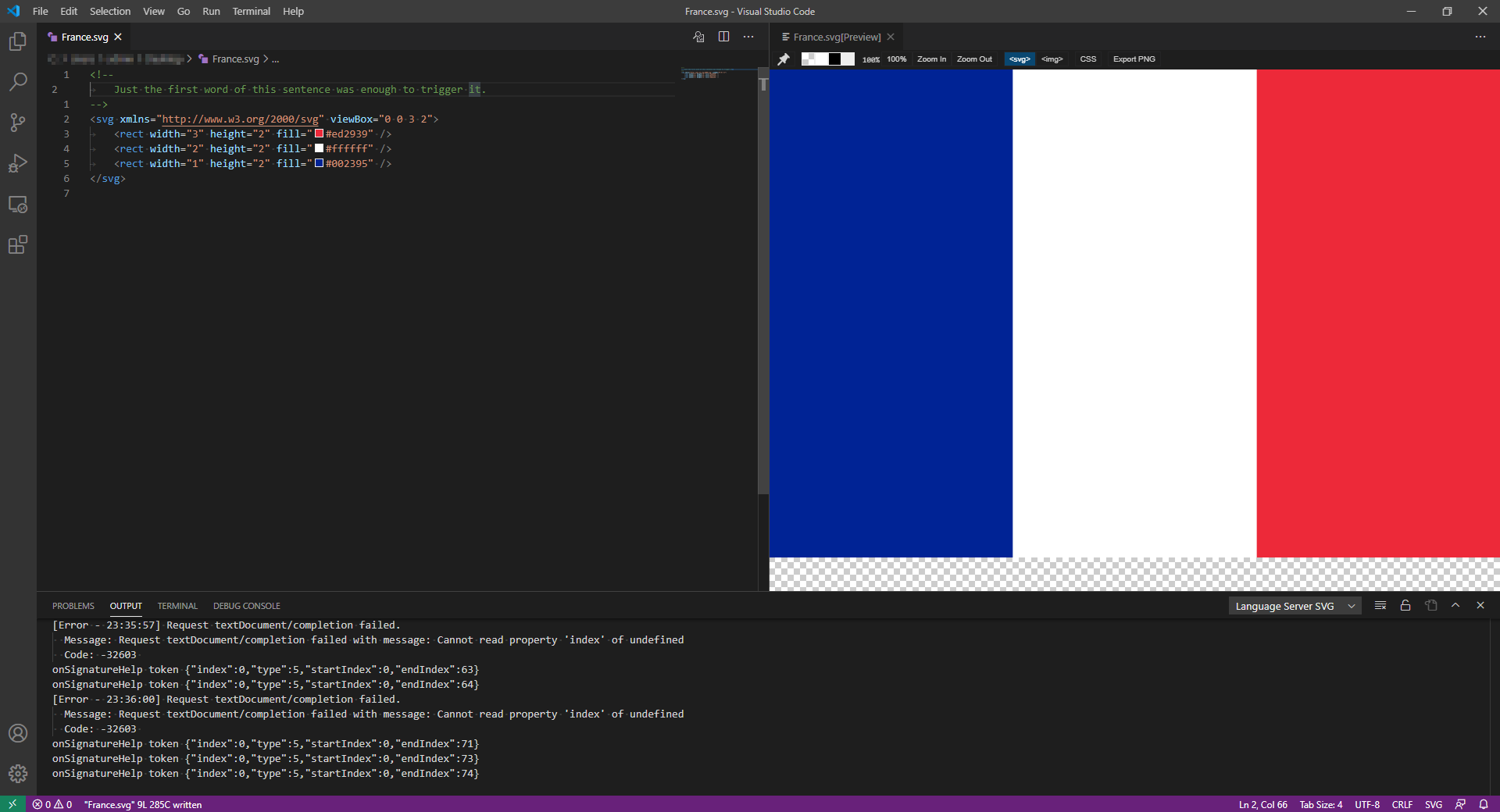
Task: Click the VS Code logo icon in title bar
Action: pyautogui.click(x=13, y=11)
